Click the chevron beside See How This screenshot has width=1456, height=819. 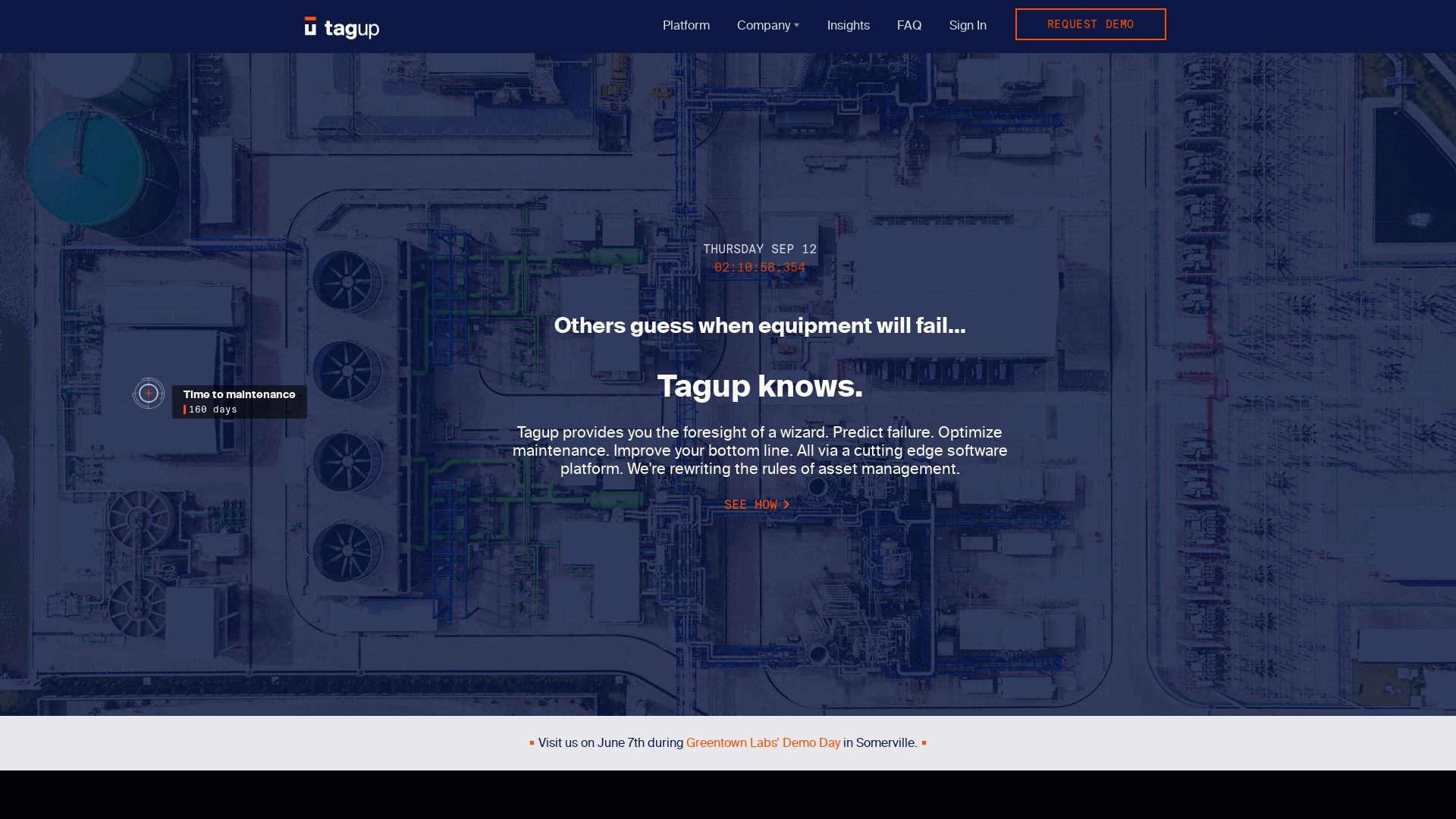[x=786, y=504]
